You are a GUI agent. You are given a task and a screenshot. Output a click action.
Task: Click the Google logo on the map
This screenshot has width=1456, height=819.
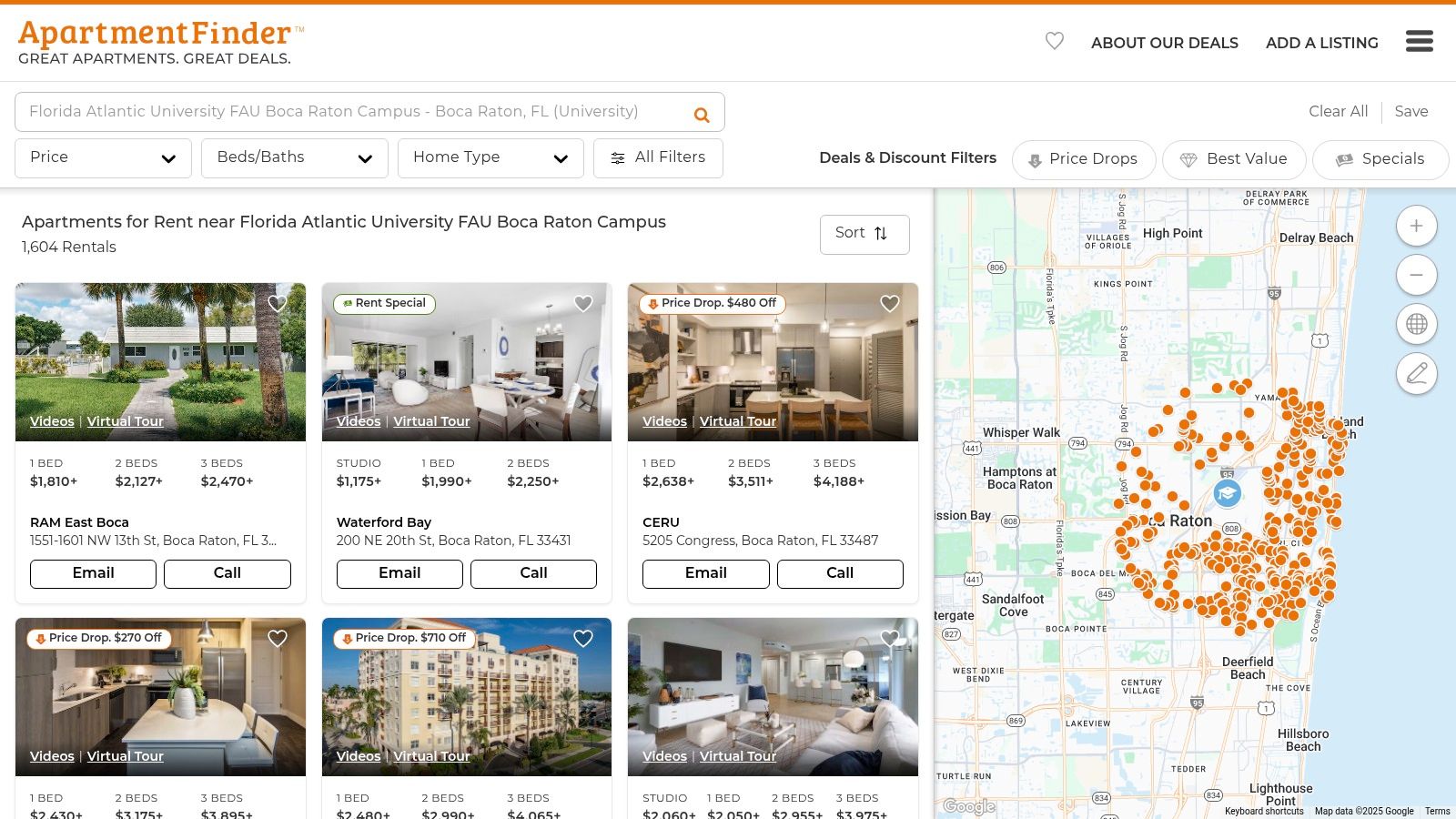click(x=969, y=806)
